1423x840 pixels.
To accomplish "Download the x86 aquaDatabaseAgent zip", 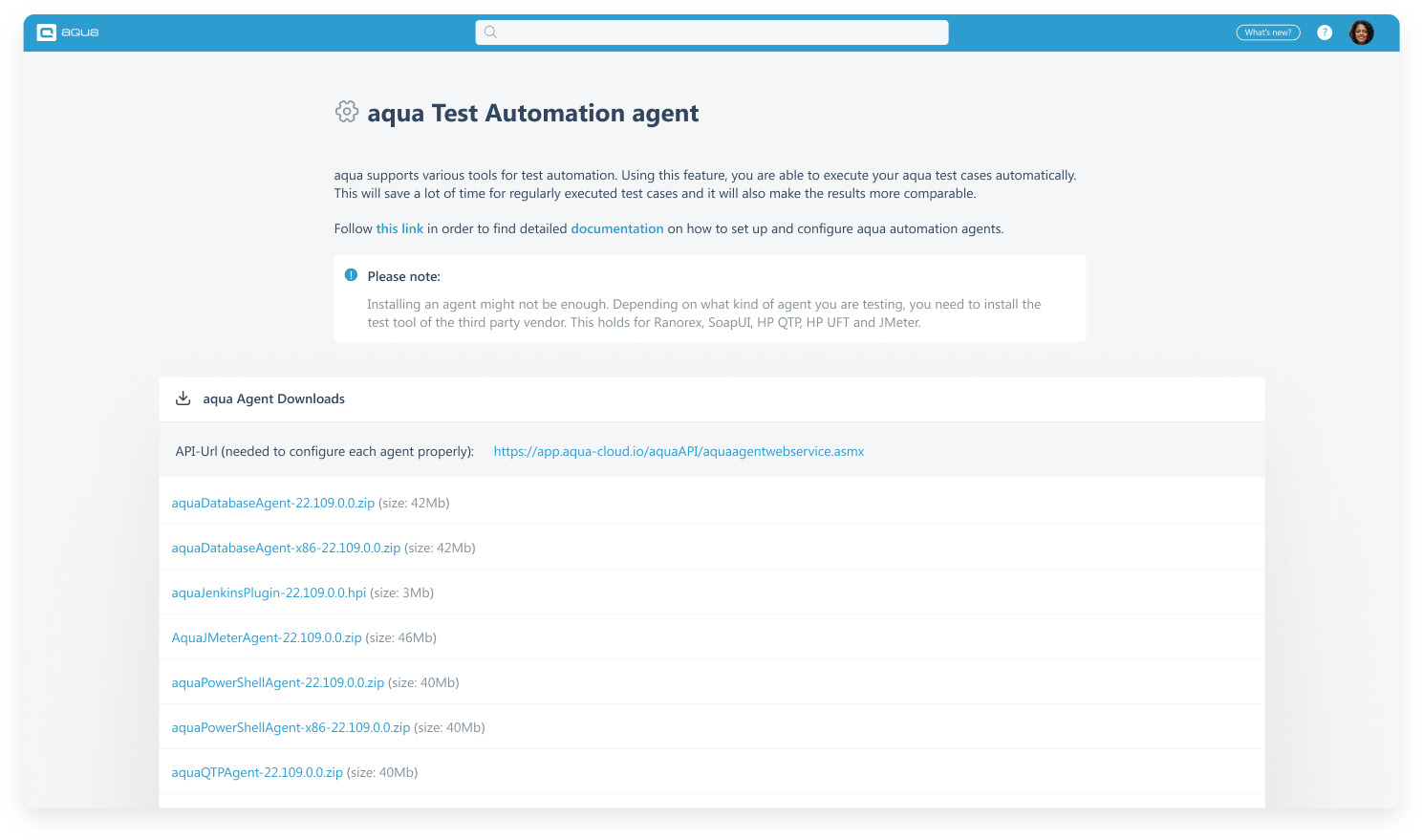I will tap(286, 547).
